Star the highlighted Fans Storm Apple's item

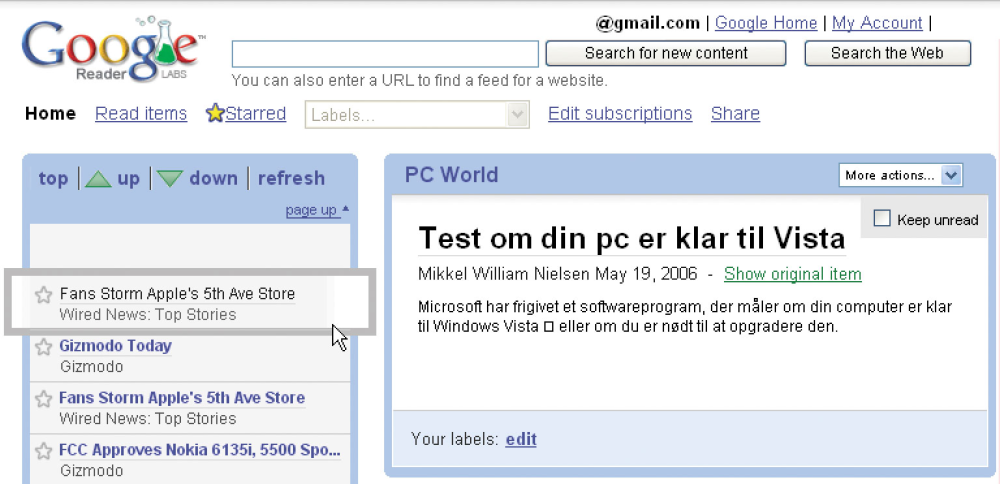click(43, 295)
